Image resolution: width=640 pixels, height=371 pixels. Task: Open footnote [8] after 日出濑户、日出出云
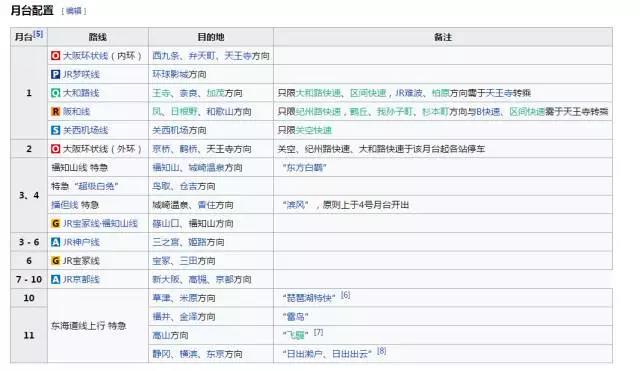tap(382, 351)
